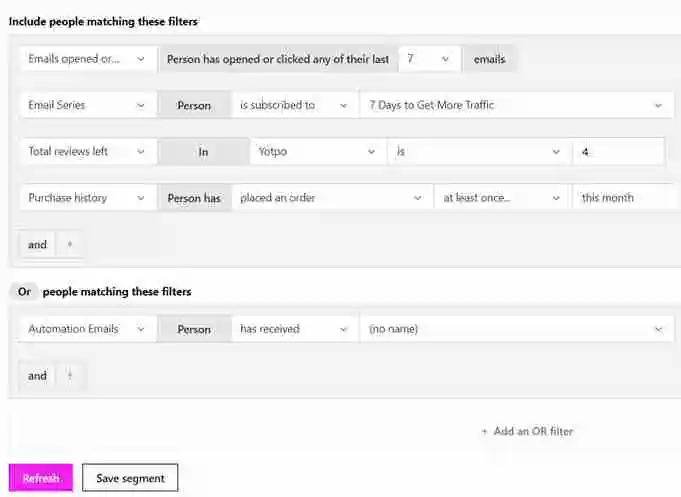Open the 'at least once...' frequency dropdown

pyautogui.click(x=502, y=198)
